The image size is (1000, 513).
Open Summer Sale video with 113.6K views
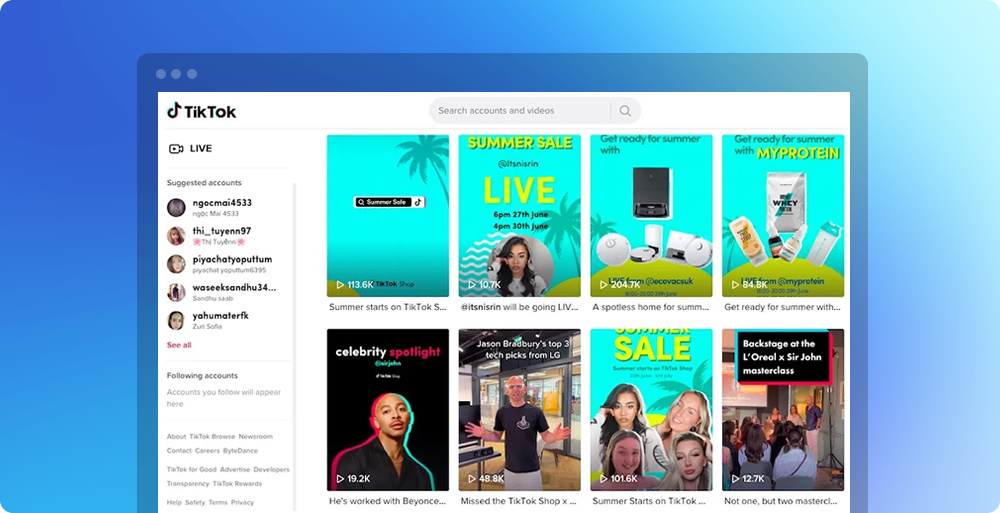(x=388, y=216)
